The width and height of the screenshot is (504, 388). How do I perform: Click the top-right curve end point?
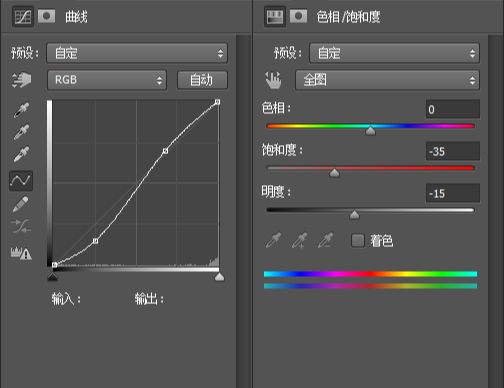click(217, 102)
